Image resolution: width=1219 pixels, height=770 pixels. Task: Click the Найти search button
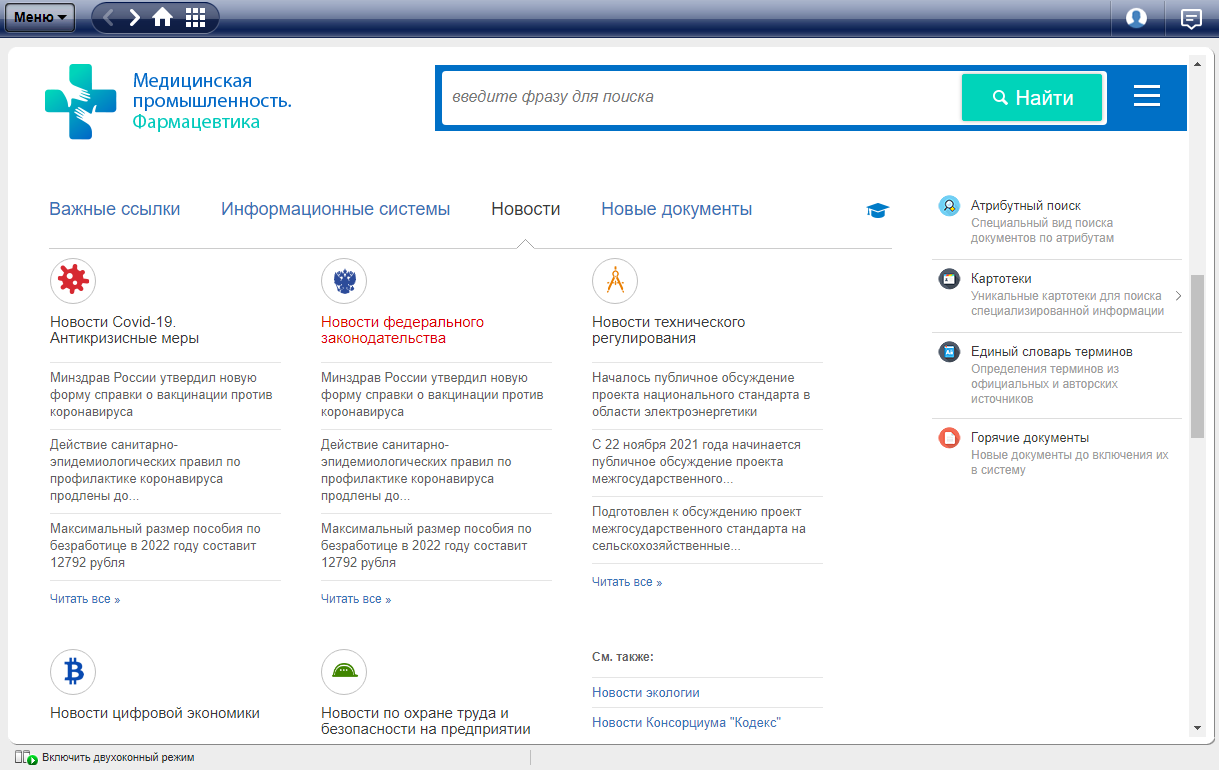click(x=1032, y=97)
